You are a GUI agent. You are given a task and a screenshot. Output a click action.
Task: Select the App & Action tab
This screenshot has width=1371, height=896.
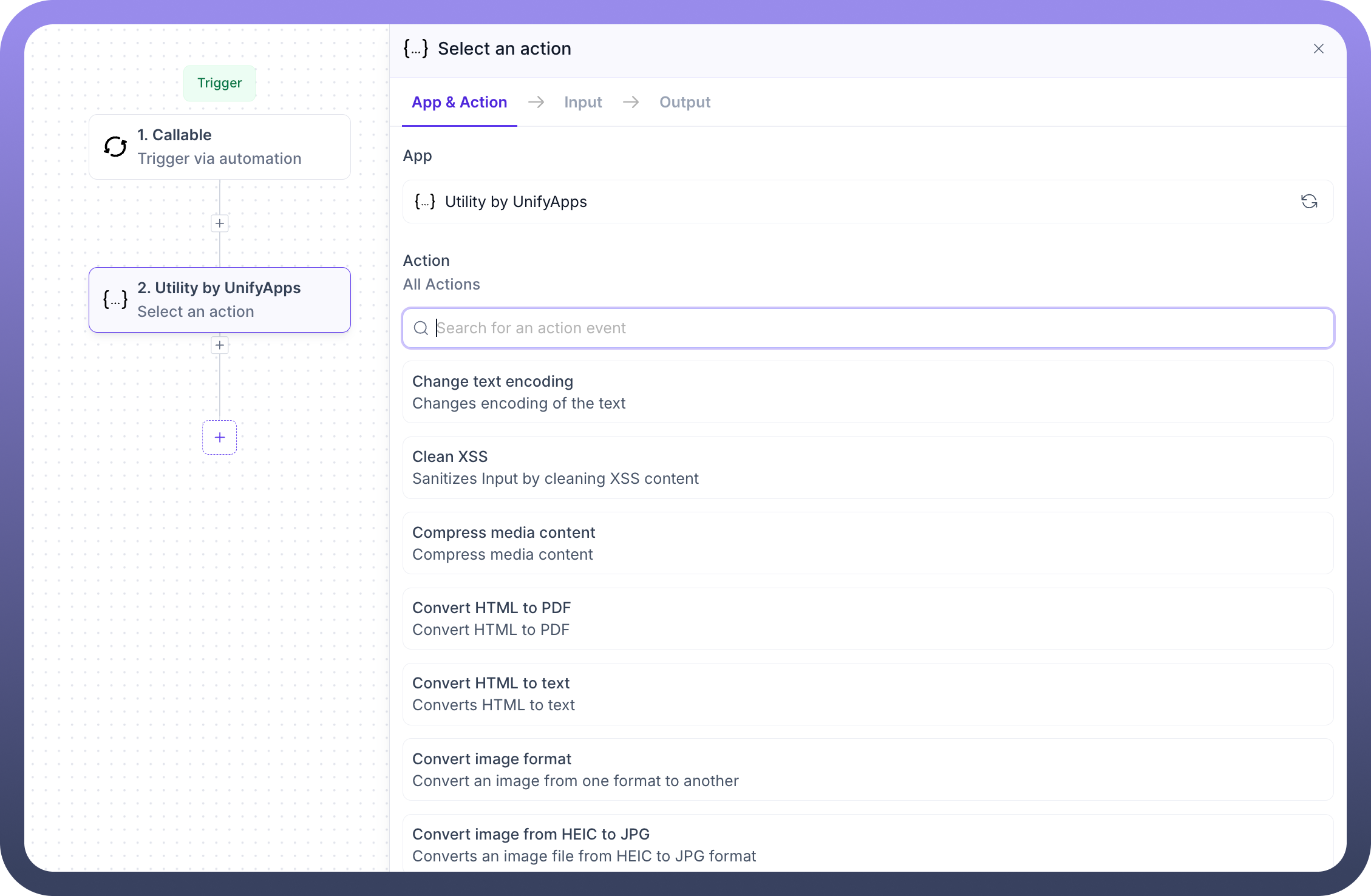point(460,102)
